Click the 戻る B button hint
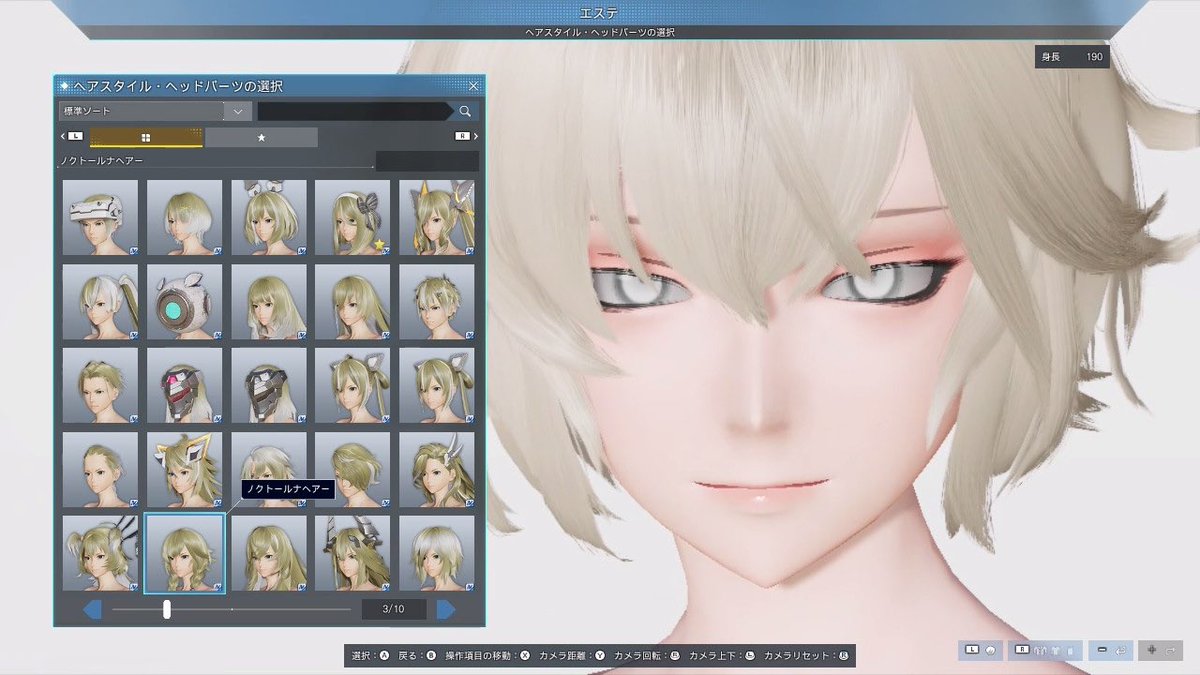The height and width of the screenshot is (675, 1200). [x=417, y=656]
